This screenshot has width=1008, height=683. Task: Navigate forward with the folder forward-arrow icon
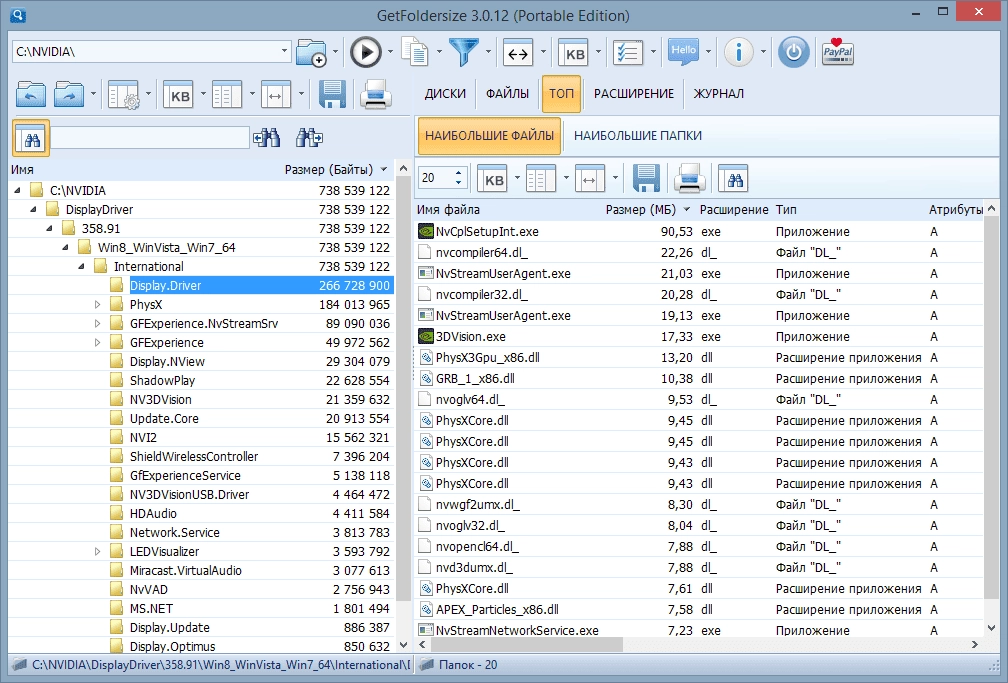pyautogui.click(x=69, y=95)
